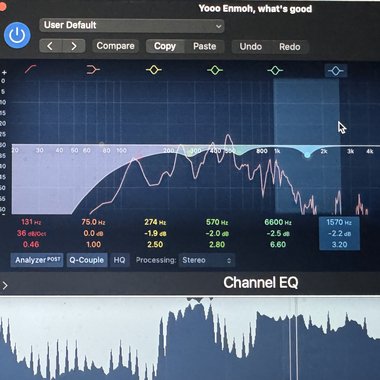Toggle the Analyzer POST button
Viewport: 380px width, 380px height.
coord(37,260)
